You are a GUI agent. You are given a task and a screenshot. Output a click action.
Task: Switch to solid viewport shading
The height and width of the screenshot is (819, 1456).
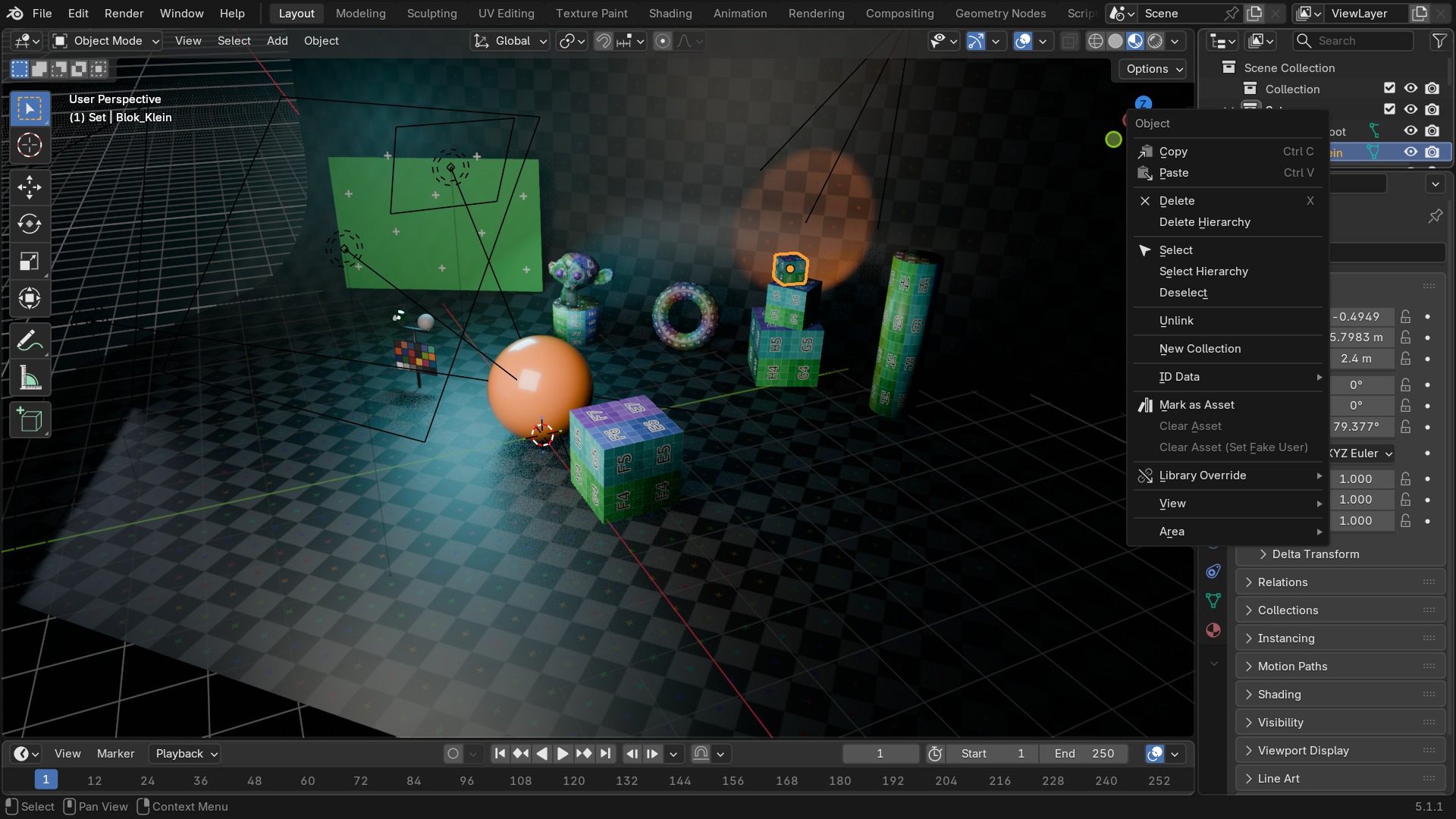[x=1115, y=41]
